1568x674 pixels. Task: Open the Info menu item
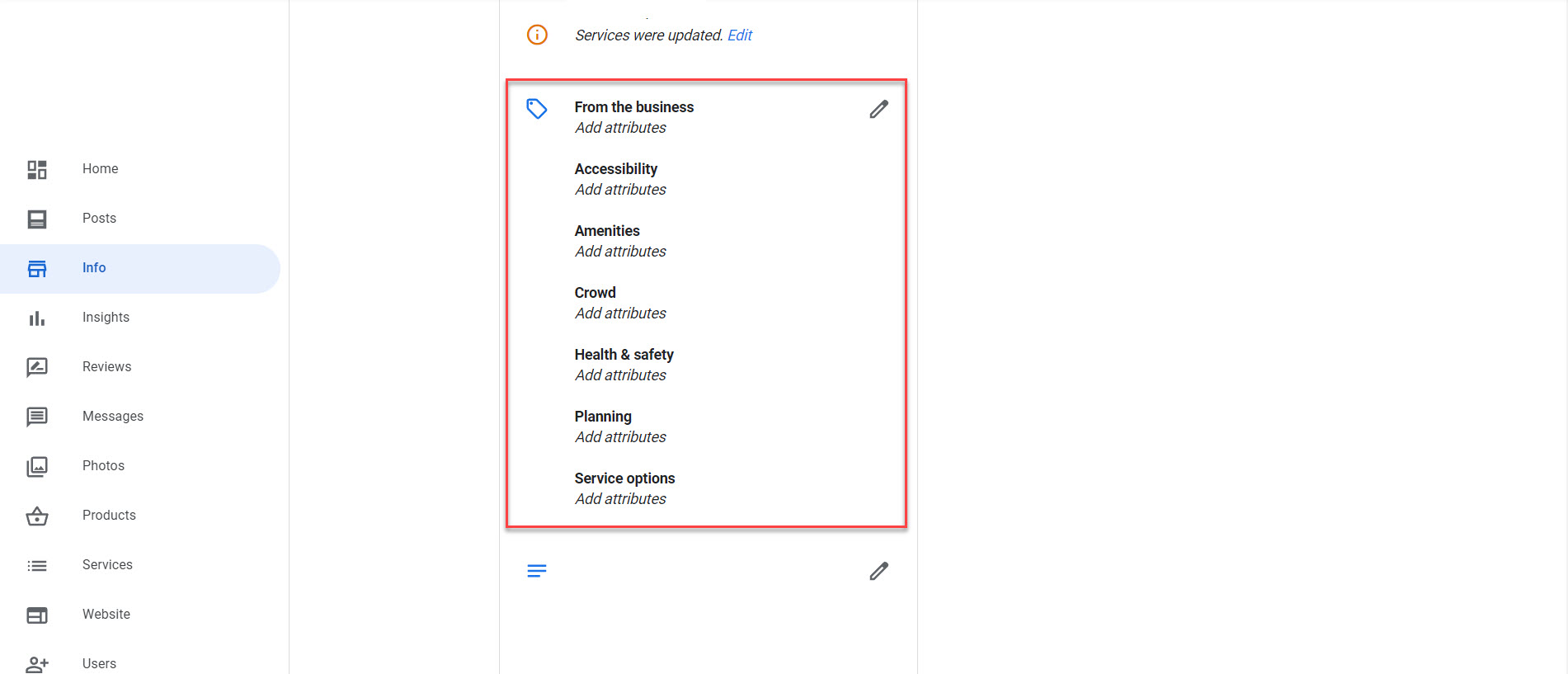(x=93, y=267)
